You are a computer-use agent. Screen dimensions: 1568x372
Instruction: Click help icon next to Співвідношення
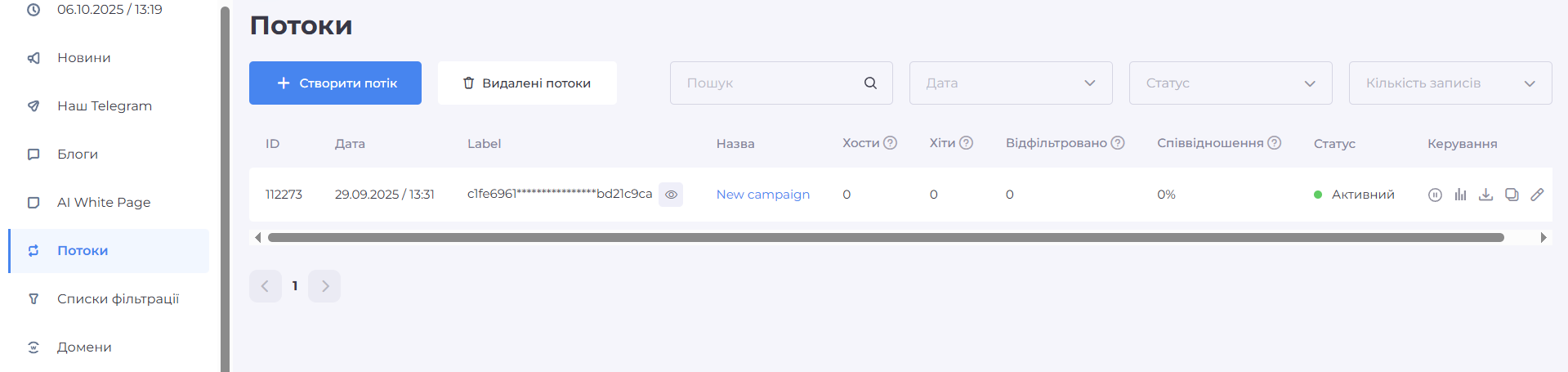pos(1274,143)
